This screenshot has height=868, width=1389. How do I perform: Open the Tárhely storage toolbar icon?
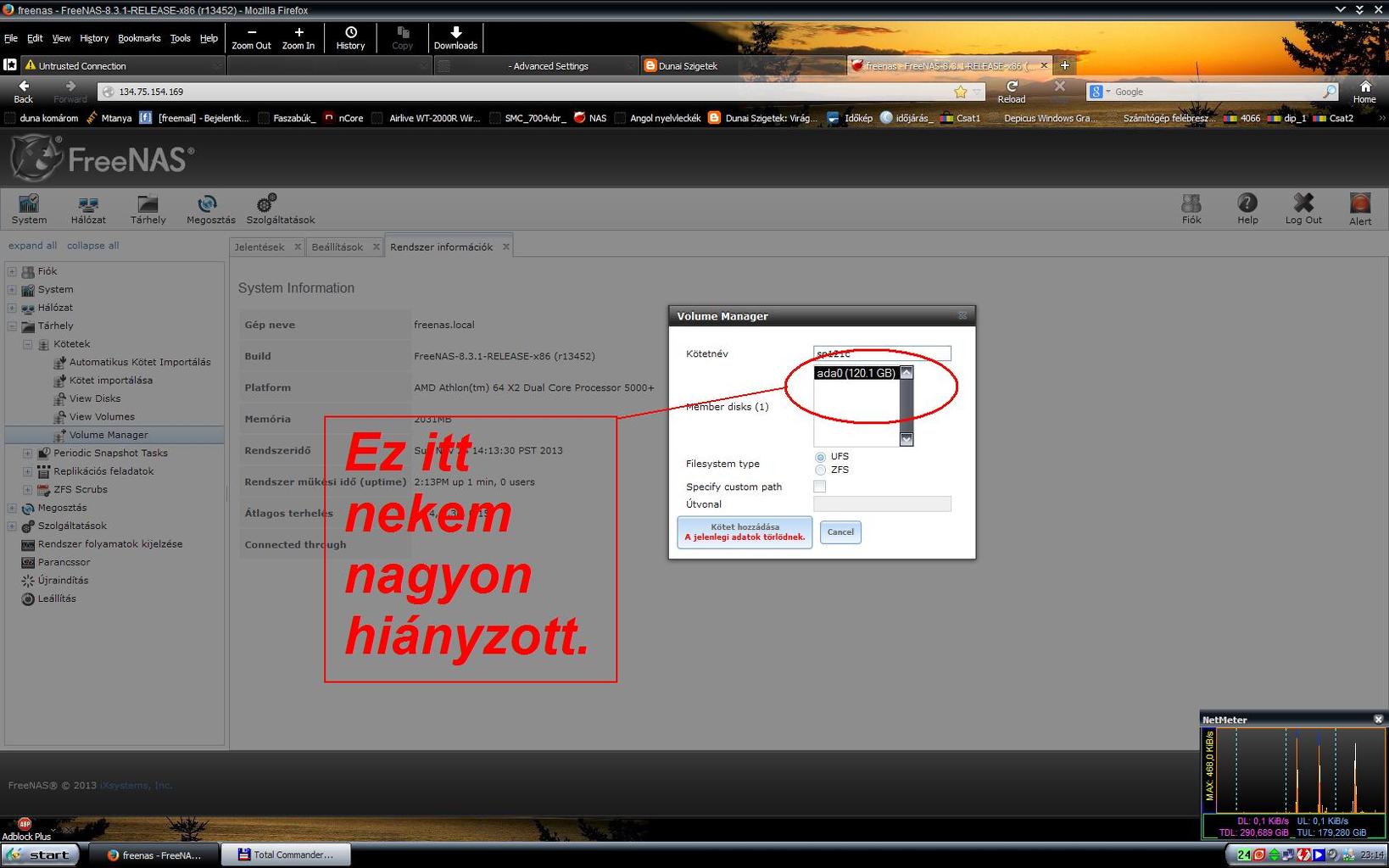click(148, 209)
